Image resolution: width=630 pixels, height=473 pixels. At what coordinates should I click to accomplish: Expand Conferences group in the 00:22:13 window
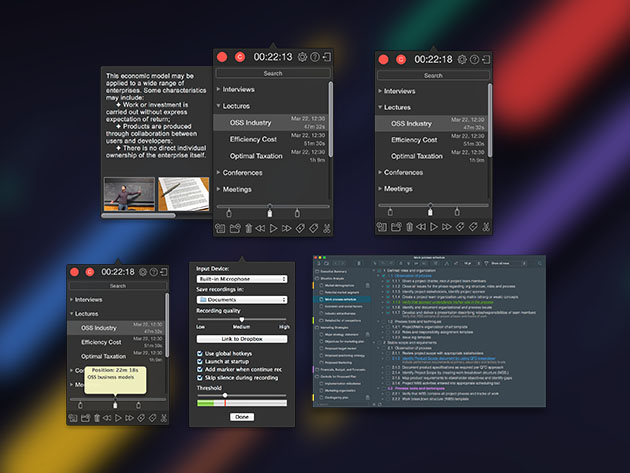[x=219, y=172]
